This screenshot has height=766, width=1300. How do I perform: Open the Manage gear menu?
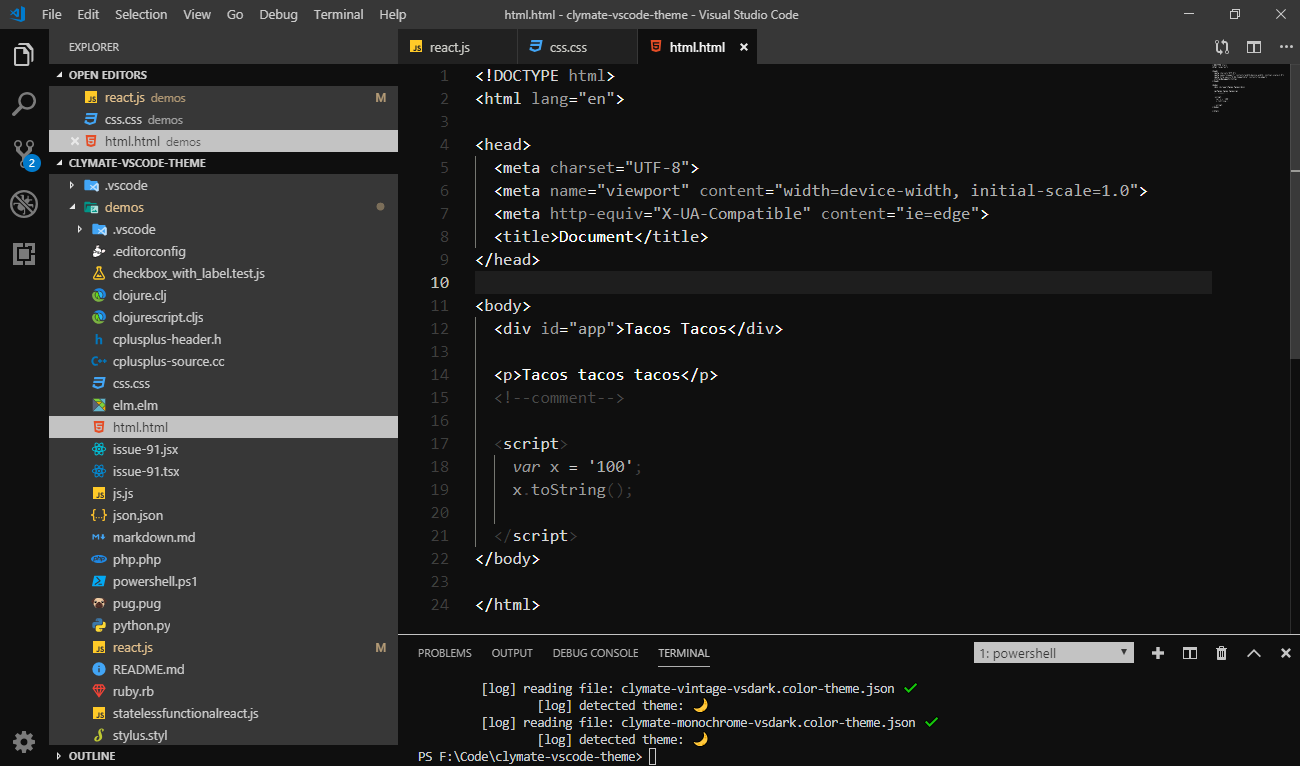tap(24, 741)
